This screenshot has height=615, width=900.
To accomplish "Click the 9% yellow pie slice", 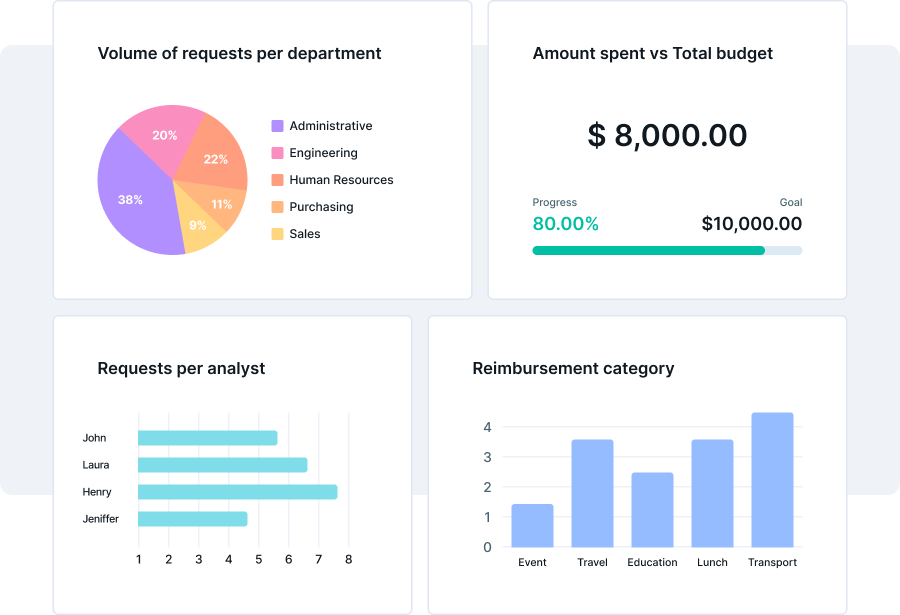I will tap(199, 226).
